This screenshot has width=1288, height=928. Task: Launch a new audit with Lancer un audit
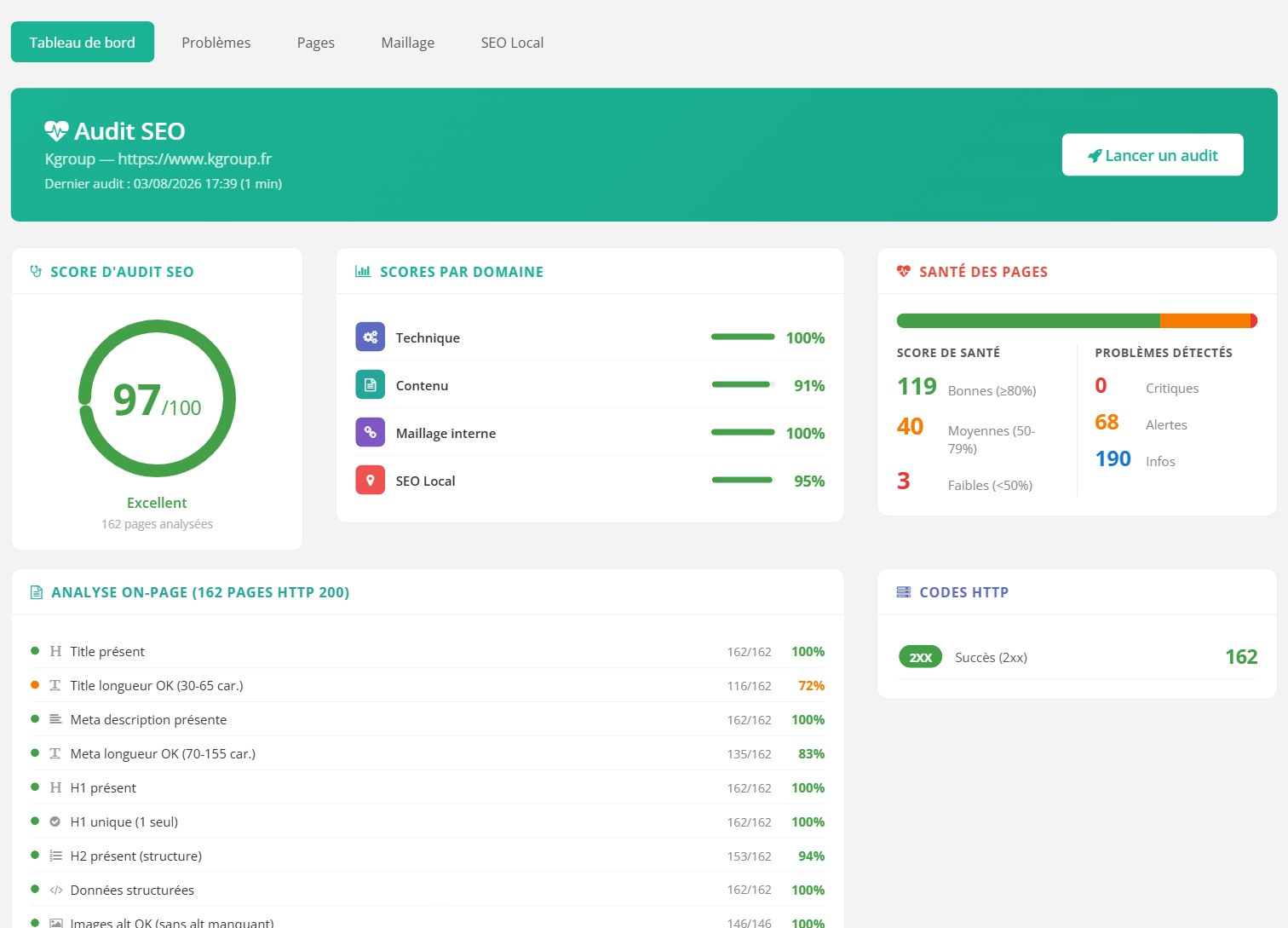[1153, 155]
